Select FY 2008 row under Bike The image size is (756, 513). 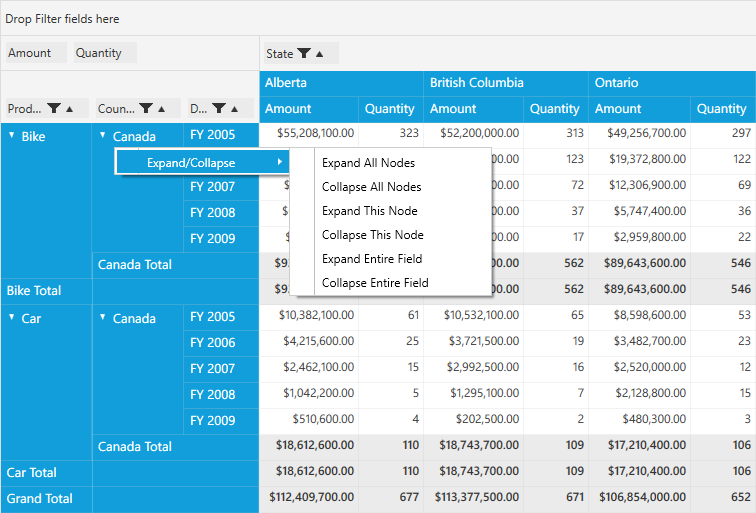(x=221, y=213)
